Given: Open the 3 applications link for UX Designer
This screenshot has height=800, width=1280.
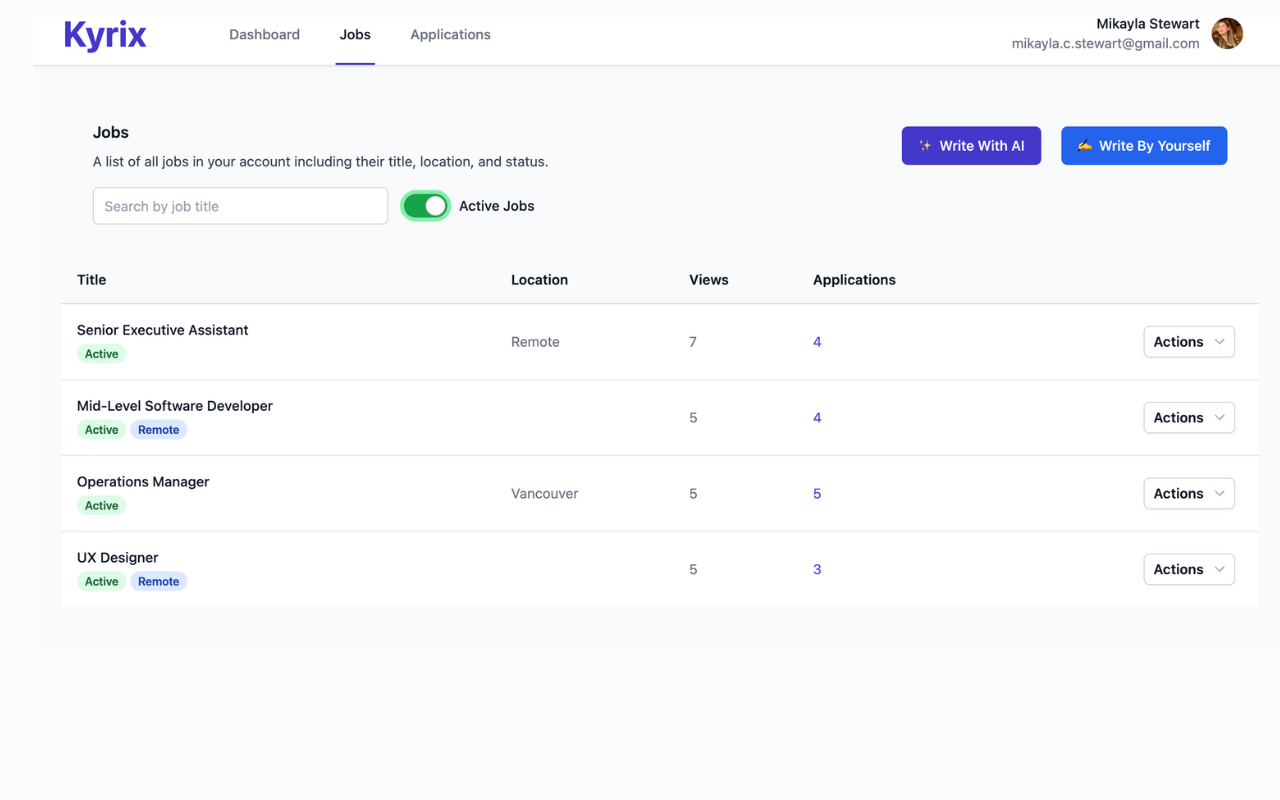Looking at the screenshot, I should pos(817,569).
